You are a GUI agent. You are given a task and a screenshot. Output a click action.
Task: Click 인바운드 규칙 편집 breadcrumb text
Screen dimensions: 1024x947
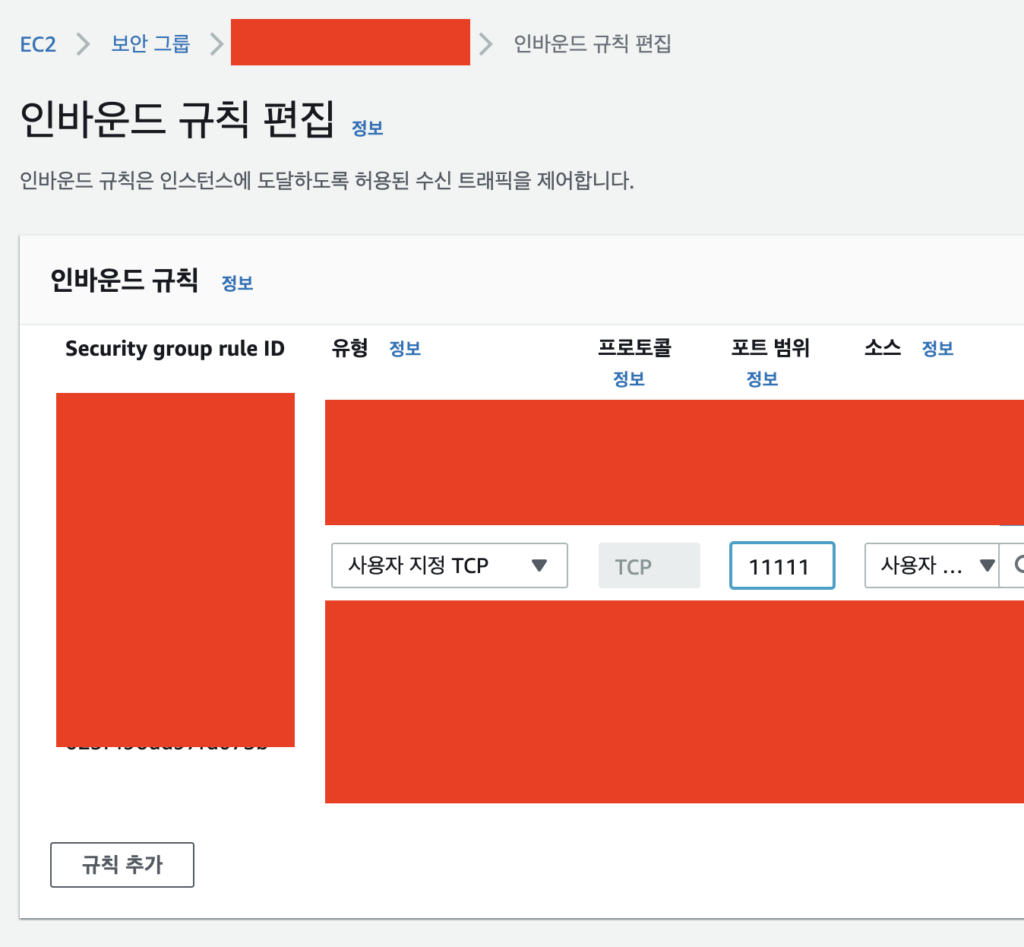tap(592, 44)
